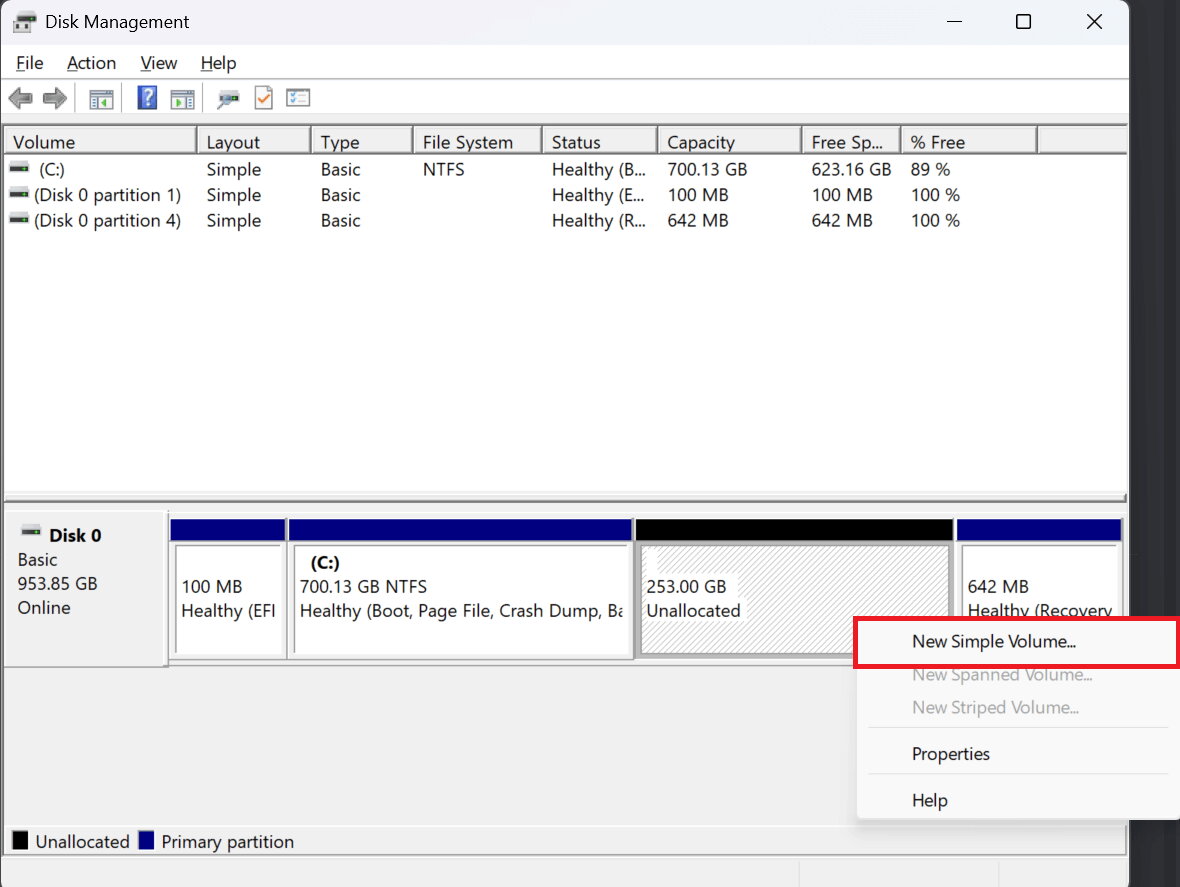The height and width of the screenshot is (887, 1180).
Task: Click the Primary partition legend label
Action: click(227, 841)
